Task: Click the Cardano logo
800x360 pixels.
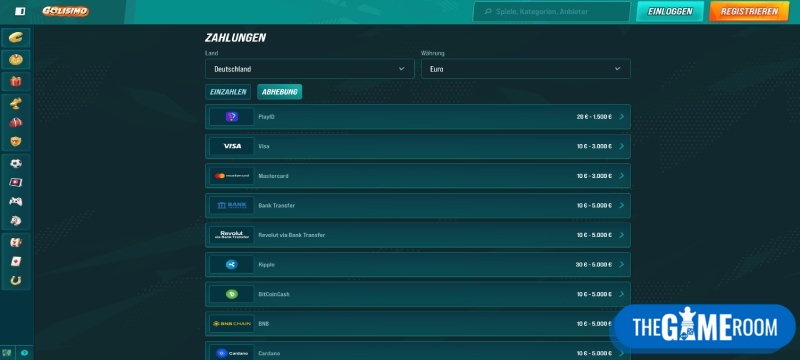Action: [232, 353]
